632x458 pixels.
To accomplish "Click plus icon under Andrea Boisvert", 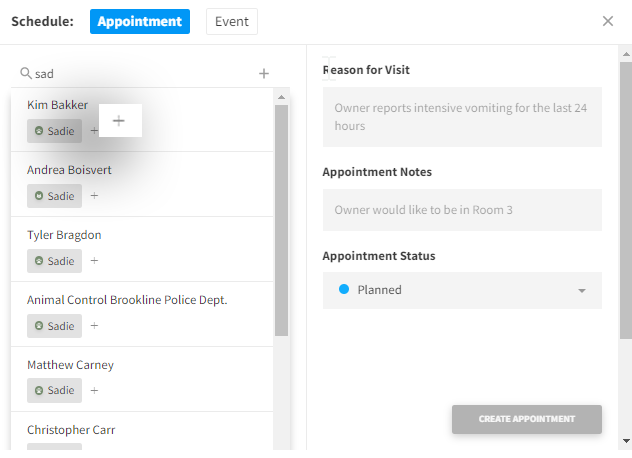I will coord(95,196).
